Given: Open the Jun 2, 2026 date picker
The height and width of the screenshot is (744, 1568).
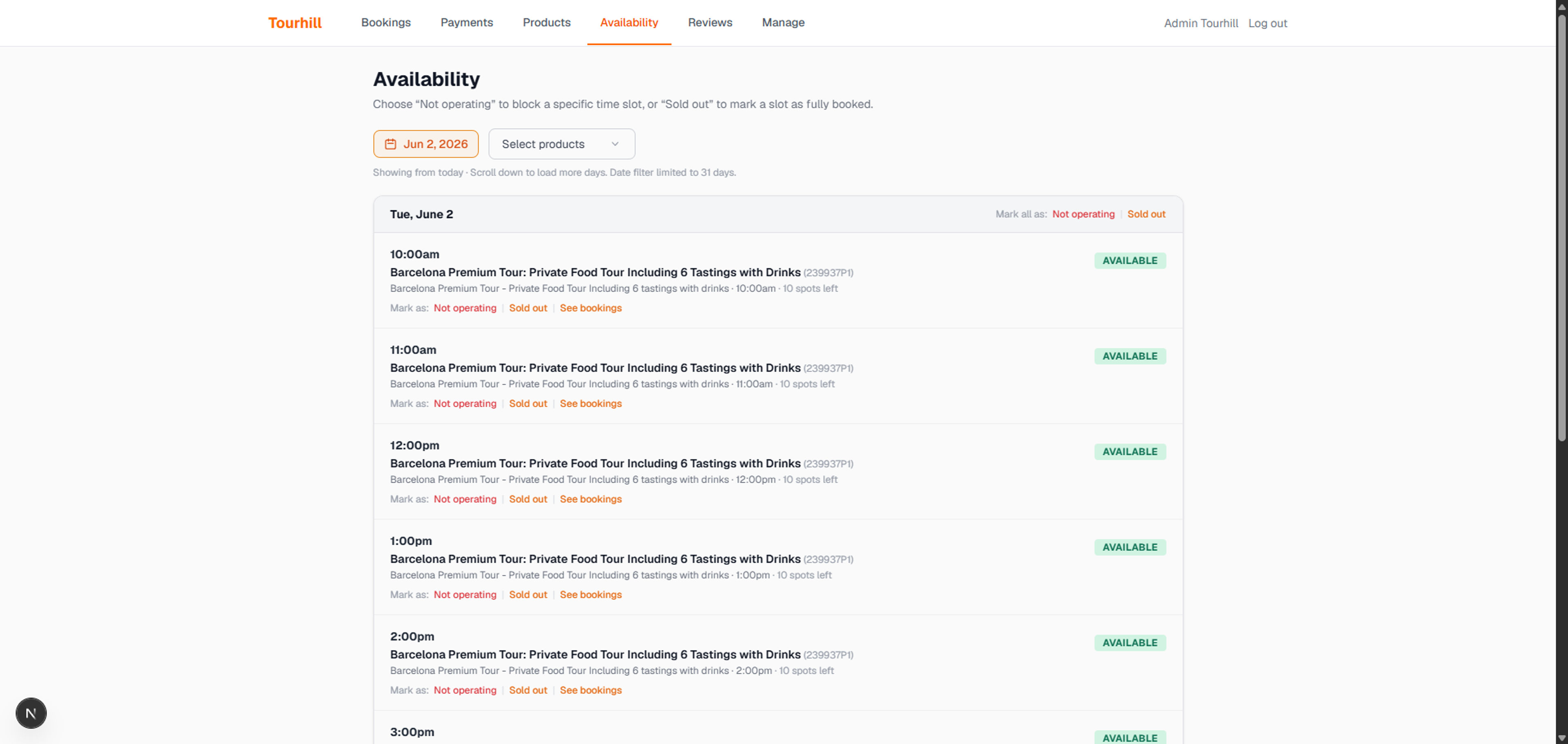Looking at the screenshot, I should coord(425,144).
